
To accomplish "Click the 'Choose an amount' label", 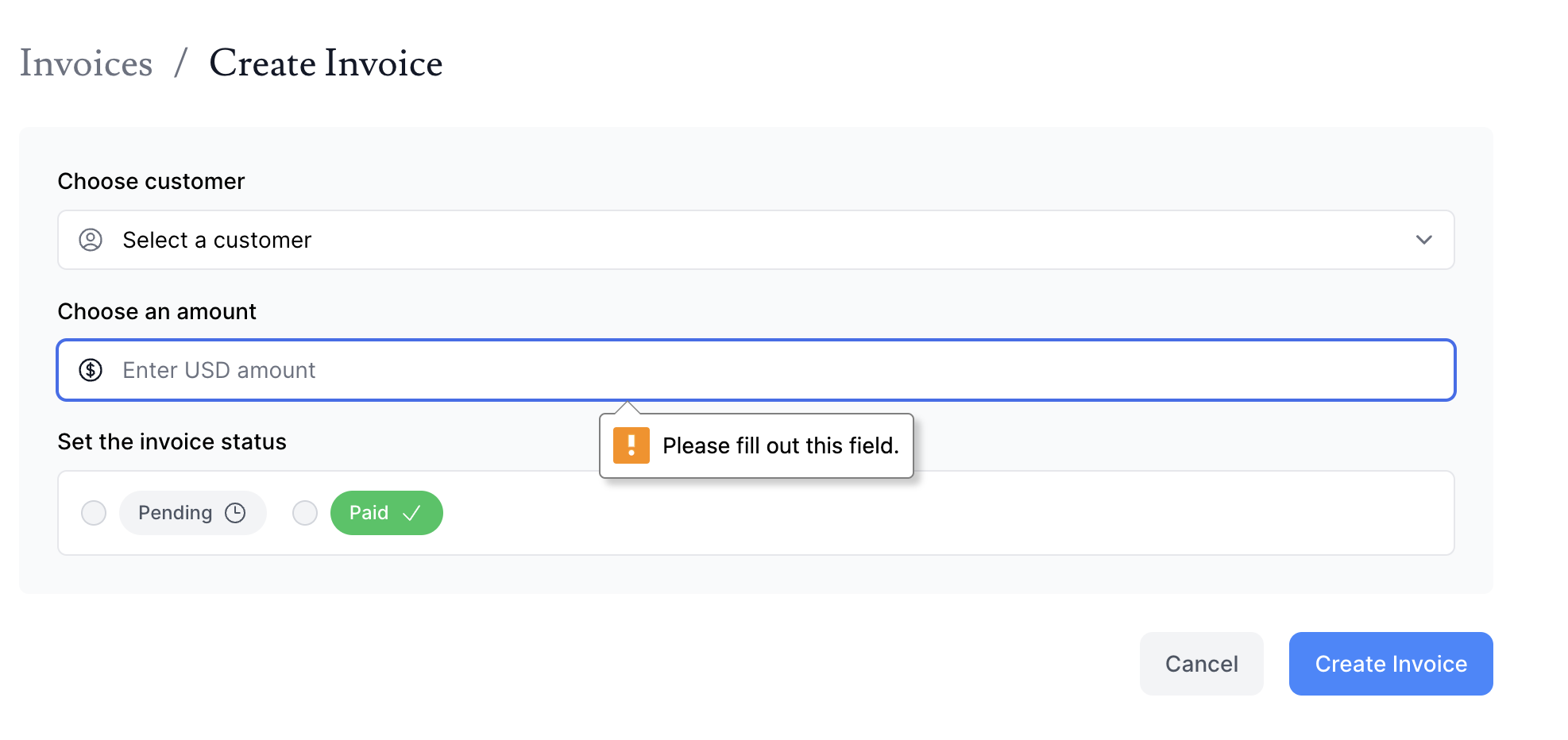I will [x=156, y=312].
